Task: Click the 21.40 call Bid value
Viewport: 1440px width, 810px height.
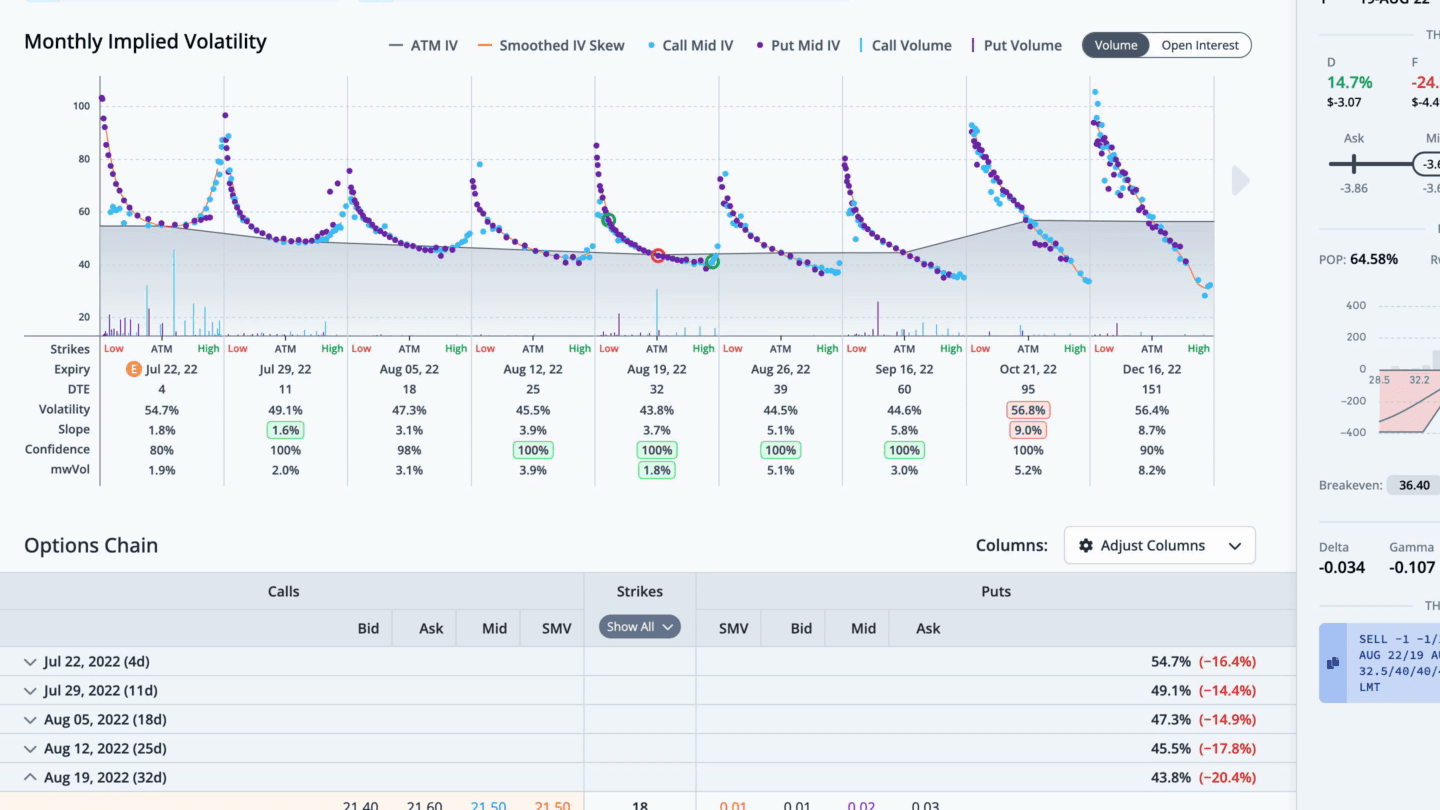Action: (360, 805)
